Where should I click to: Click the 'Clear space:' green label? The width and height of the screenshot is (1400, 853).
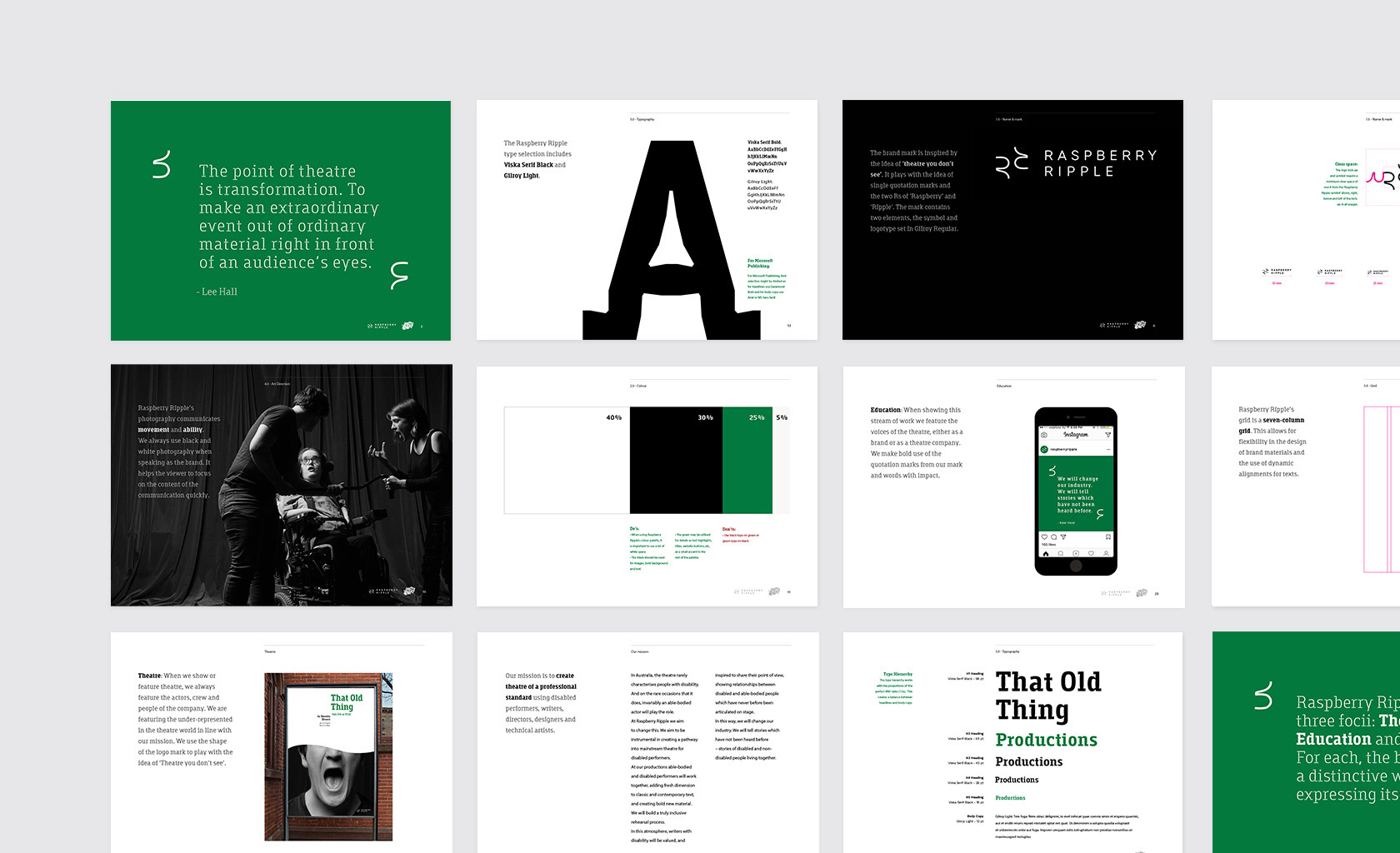click(1346, 164)
